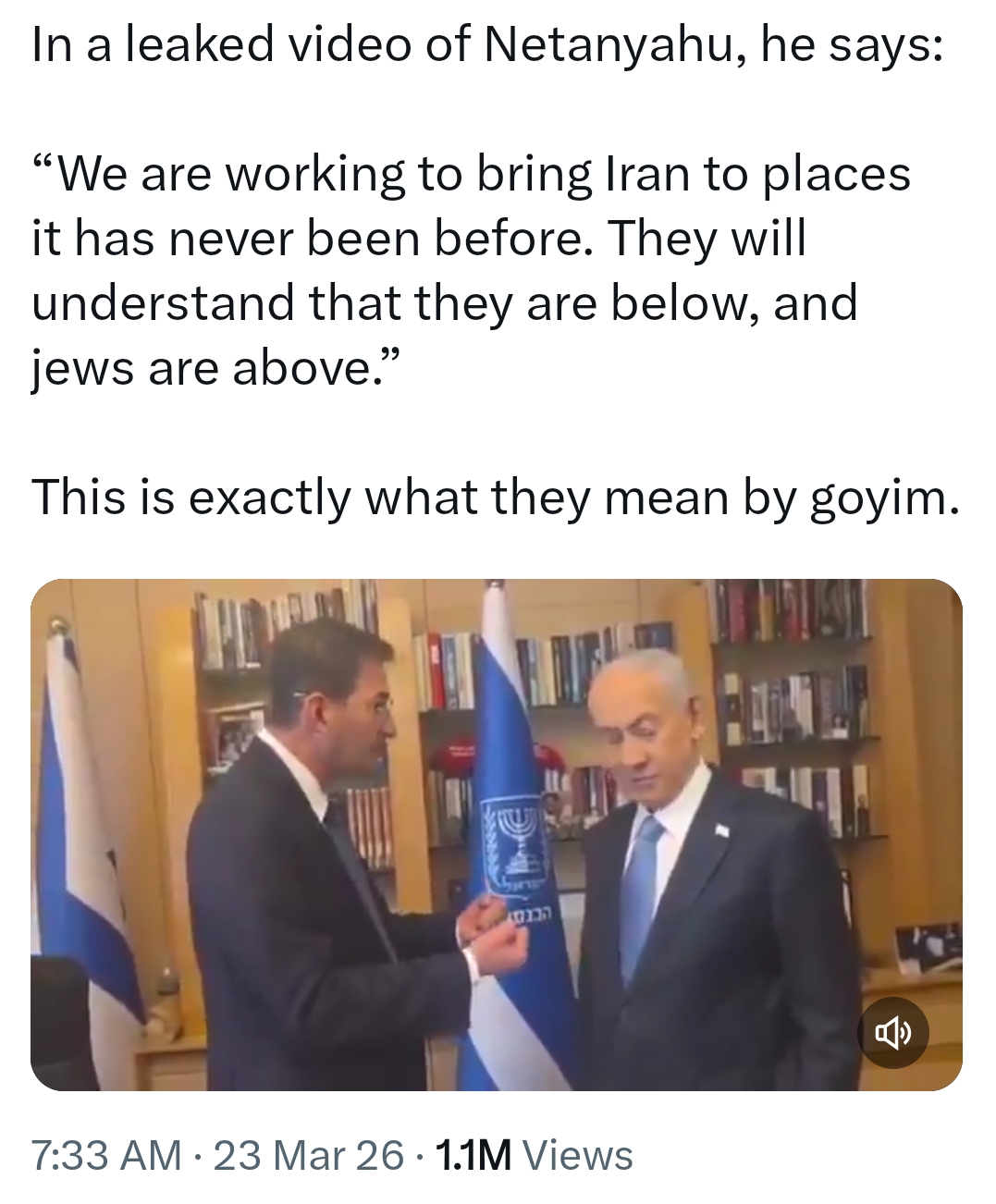996x1204 pixels.
Task: Click the word "goyim" in the tweet
Action: coord(878,499)
